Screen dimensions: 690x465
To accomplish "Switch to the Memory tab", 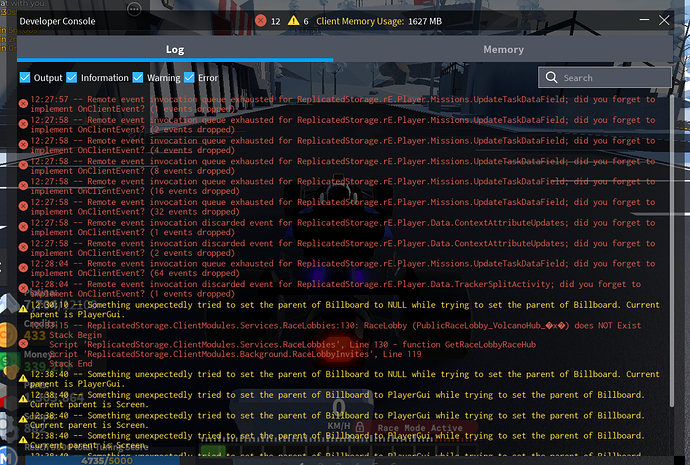I will tap(503, 49).
